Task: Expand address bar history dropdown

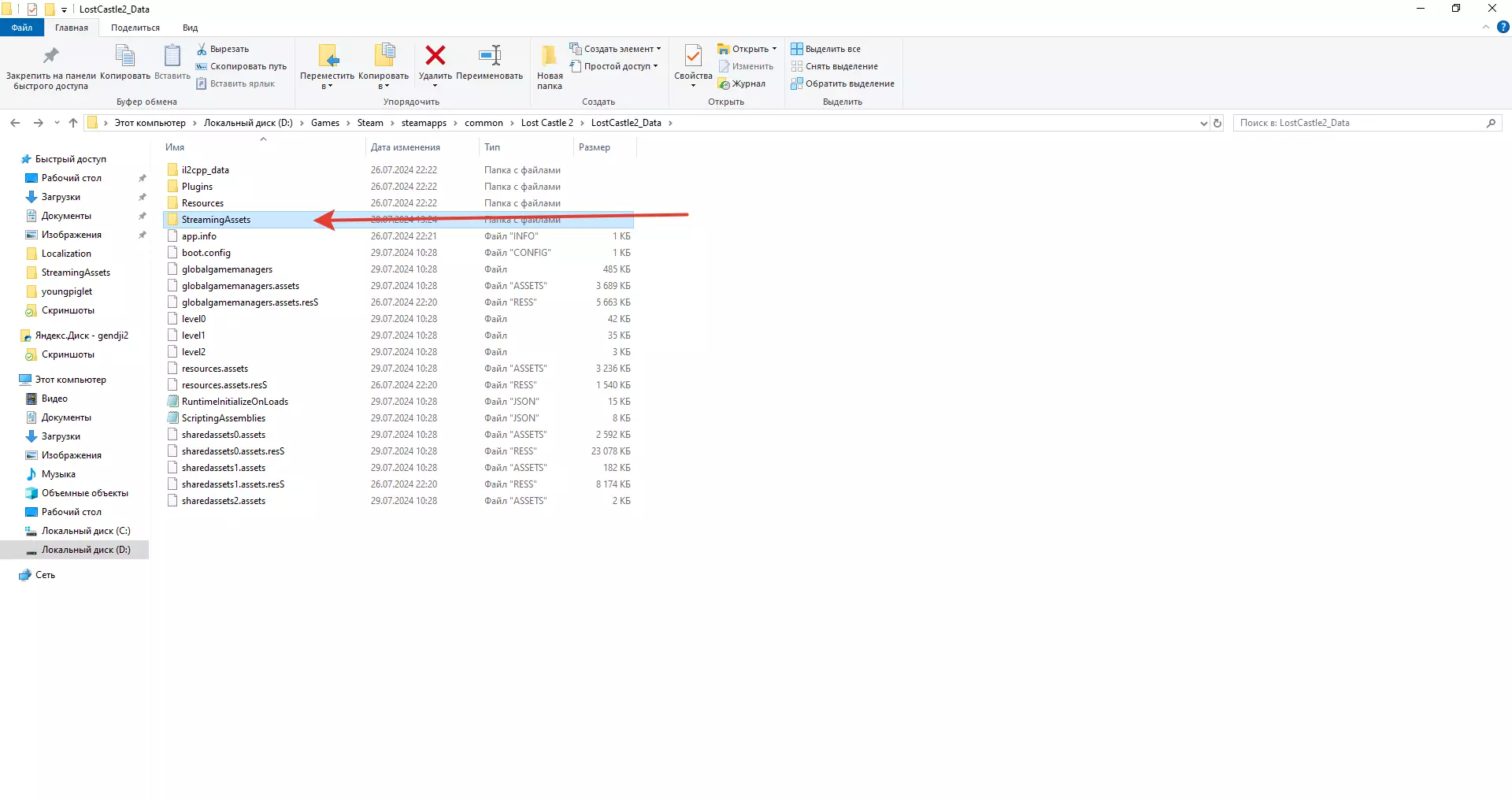Action: point(1203,123)
